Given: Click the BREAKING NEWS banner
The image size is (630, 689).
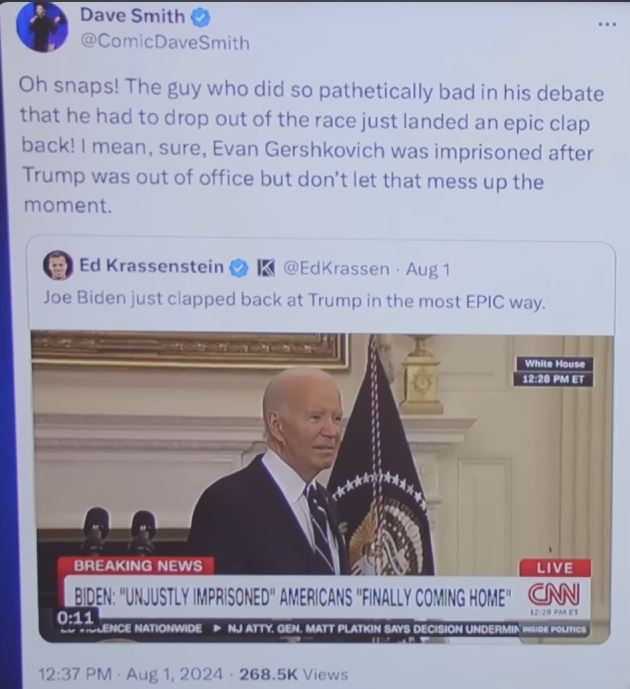Looking at the screenshot, I should pos(136,566).
